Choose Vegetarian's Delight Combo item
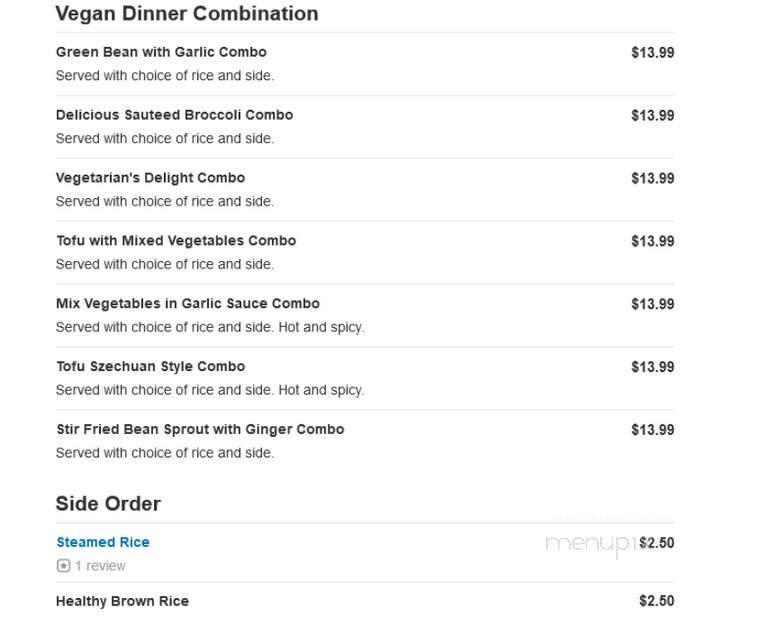Image resolution: width=778 pixels, height=626 pixels. 150,178
